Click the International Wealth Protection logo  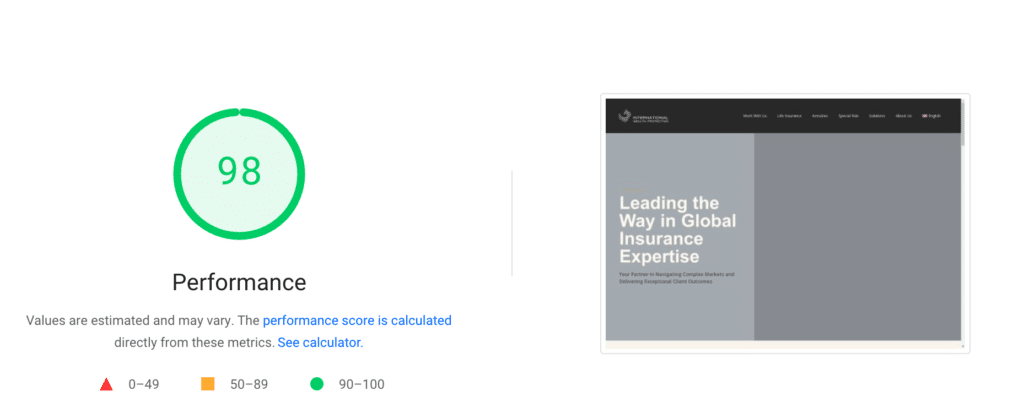tap(643, 117)
